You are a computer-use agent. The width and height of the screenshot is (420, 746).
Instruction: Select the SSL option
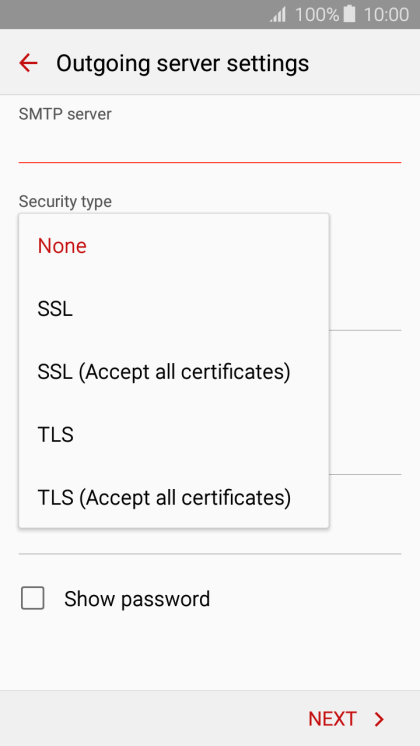pos(174,309)
